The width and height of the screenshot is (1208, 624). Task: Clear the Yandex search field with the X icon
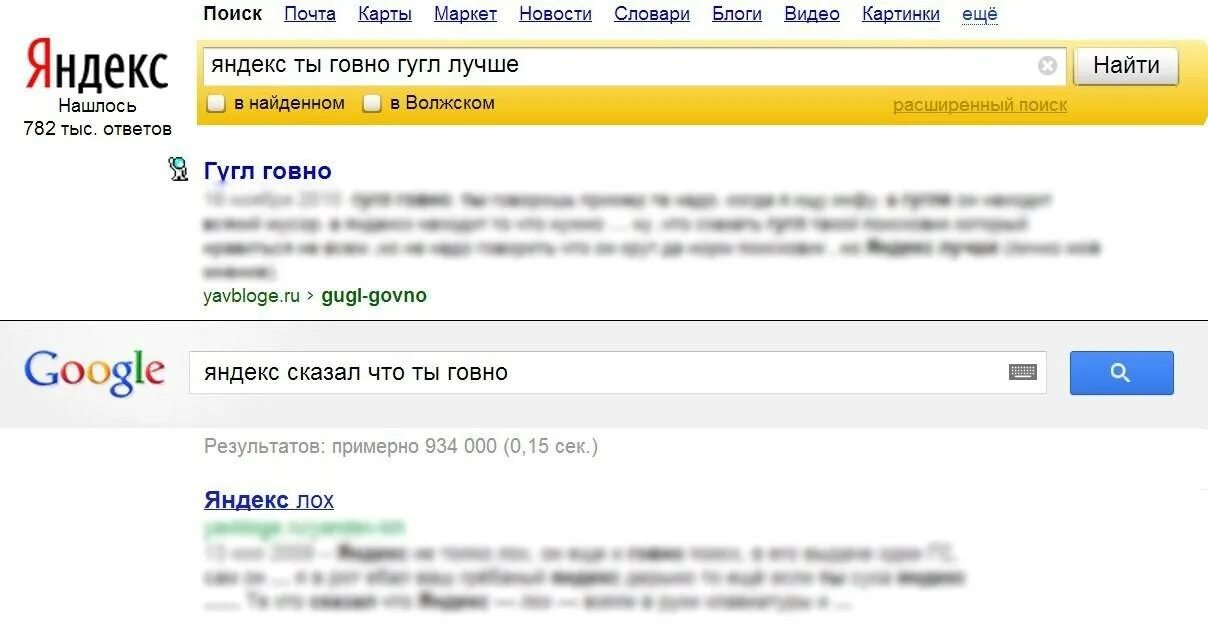point(1047,66)
